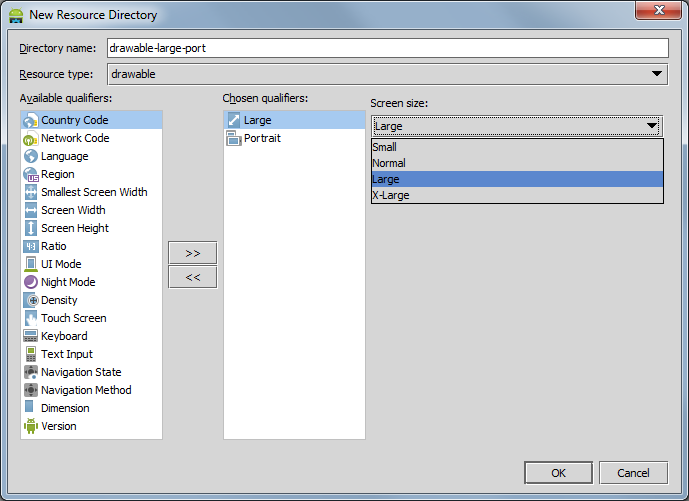Click the Directory name text field
Screen dimensions: 689x501
386,48
